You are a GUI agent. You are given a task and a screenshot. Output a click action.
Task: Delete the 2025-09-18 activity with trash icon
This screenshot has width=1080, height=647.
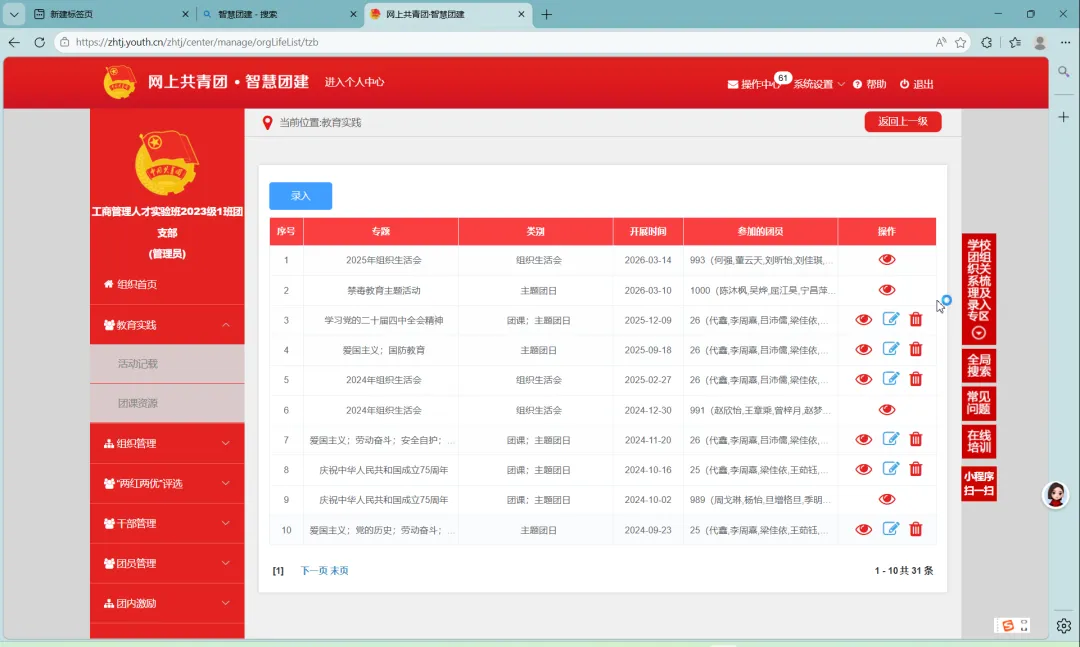tap(915, 349)
